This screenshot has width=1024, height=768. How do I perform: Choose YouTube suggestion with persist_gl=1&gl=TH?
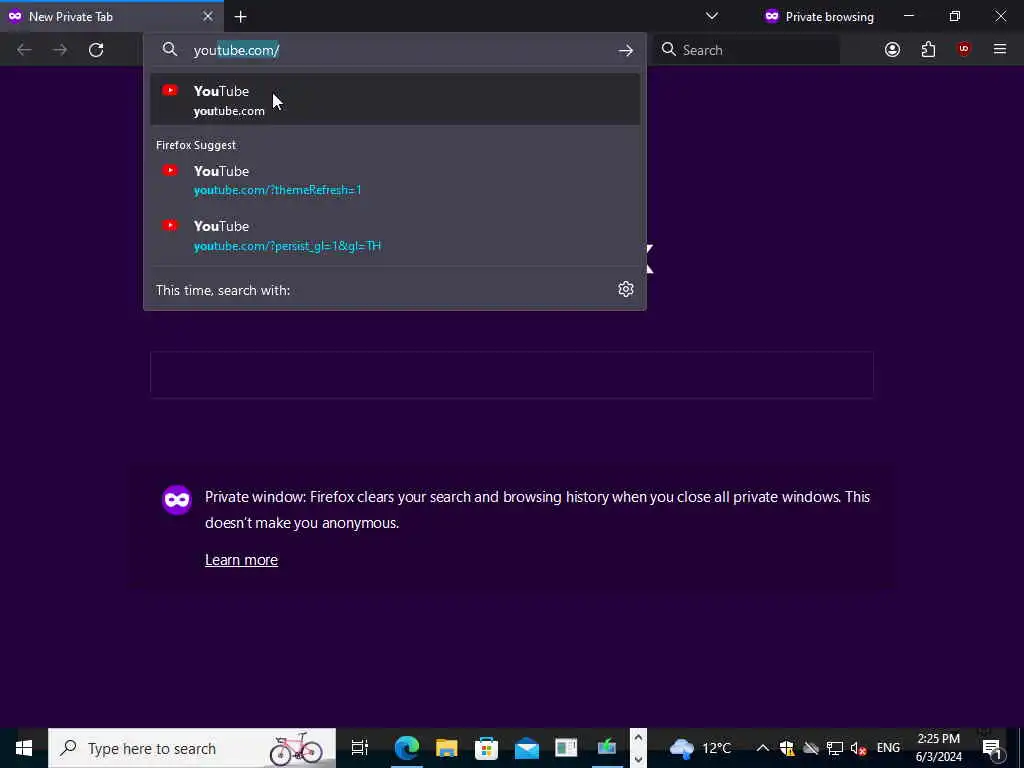[x=394, y=235]
